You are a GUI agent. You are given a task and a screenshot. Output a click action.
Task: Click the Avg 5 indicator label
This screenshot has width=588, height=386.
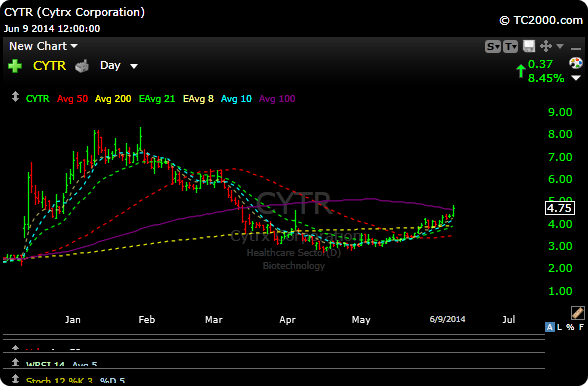coord(85,364)
